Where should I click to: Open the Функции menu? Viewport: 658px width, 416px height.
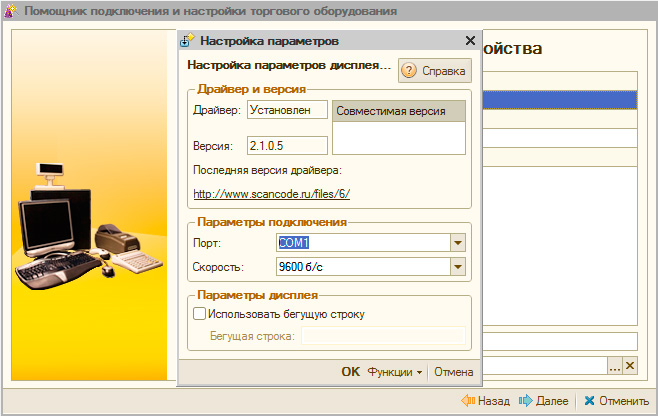click(x=395, y=372)
